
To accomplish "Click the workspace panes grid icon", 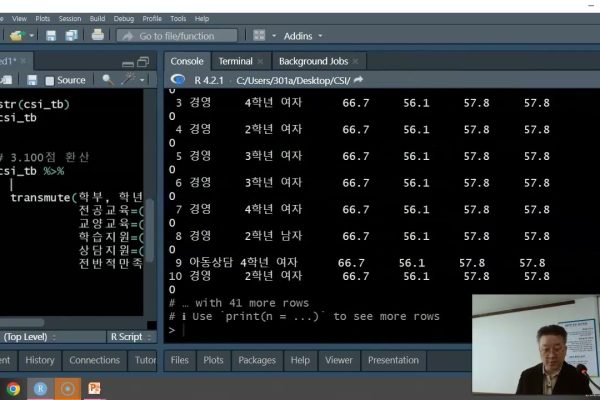I will pos(259,35).
